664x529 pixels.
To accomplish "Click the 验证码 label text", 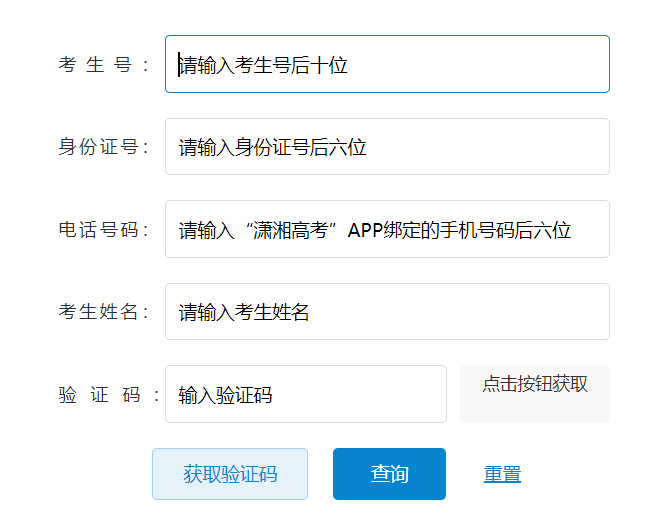I will click(x=108, y=394).
